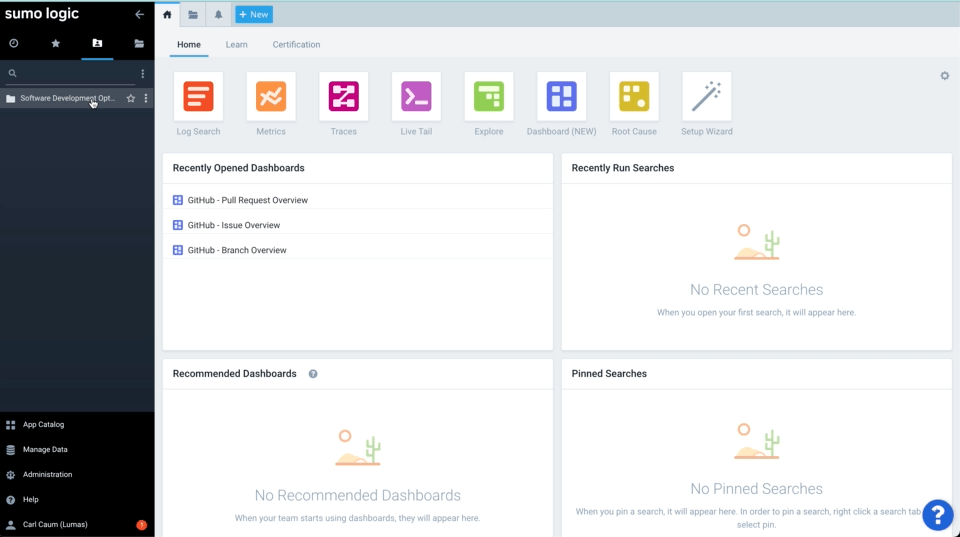Click the sumo logic logo
The width and height of the screenshot is (960, 537).
tap(42, 13)
